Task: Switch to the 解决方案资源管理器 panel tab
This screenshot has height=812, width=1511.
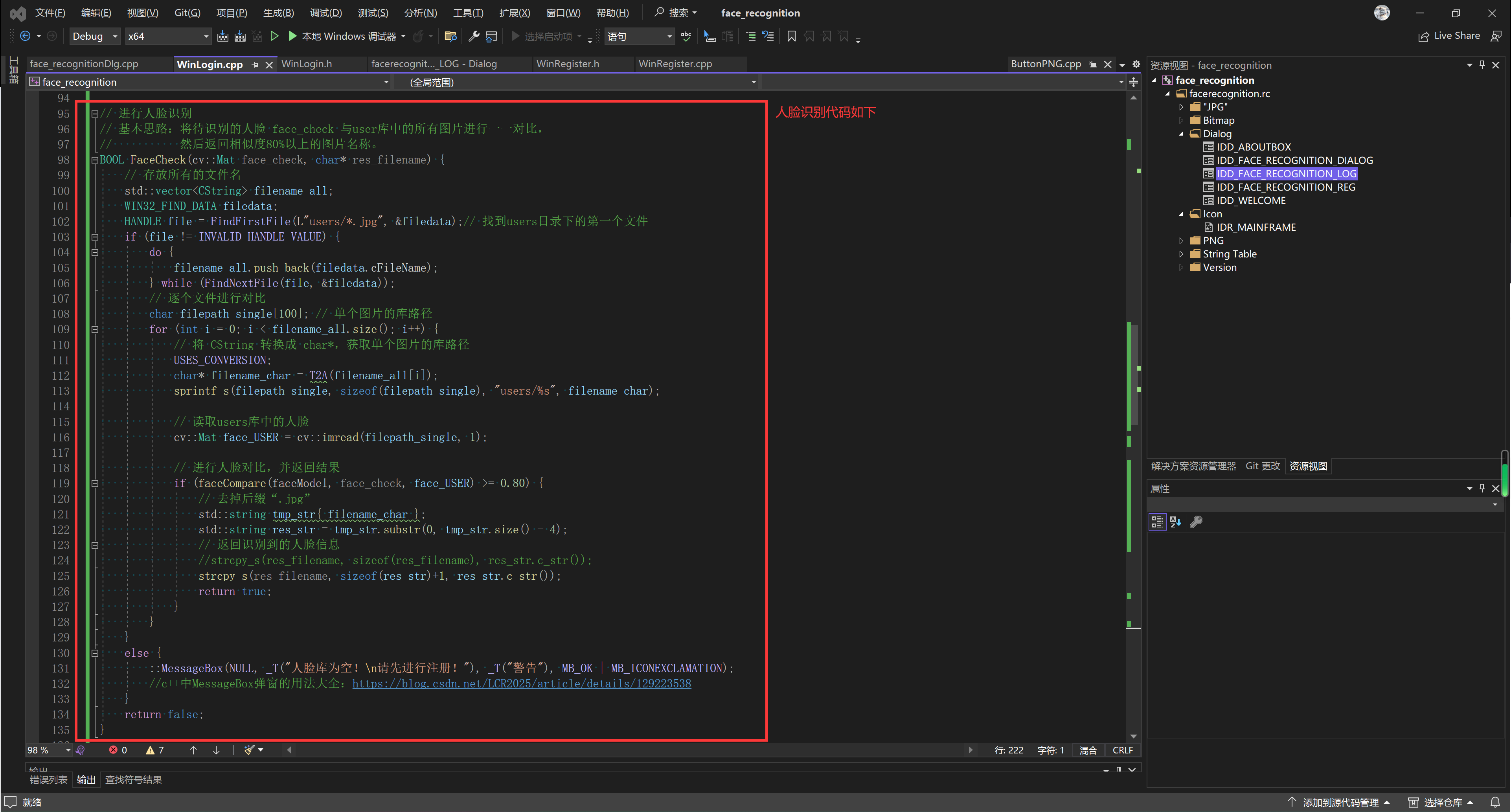Action: click(x=1193, y=466)
